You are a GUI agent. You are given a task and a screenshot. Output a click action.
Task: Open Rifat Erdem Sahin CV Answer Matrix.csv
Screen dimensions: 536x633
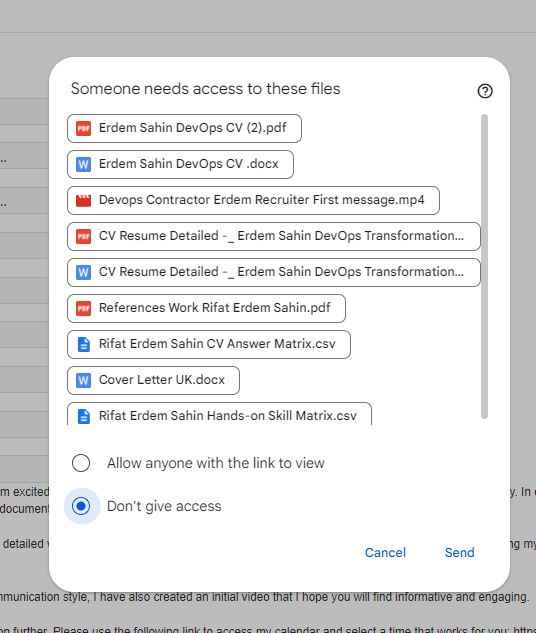[x=209, y=344]
